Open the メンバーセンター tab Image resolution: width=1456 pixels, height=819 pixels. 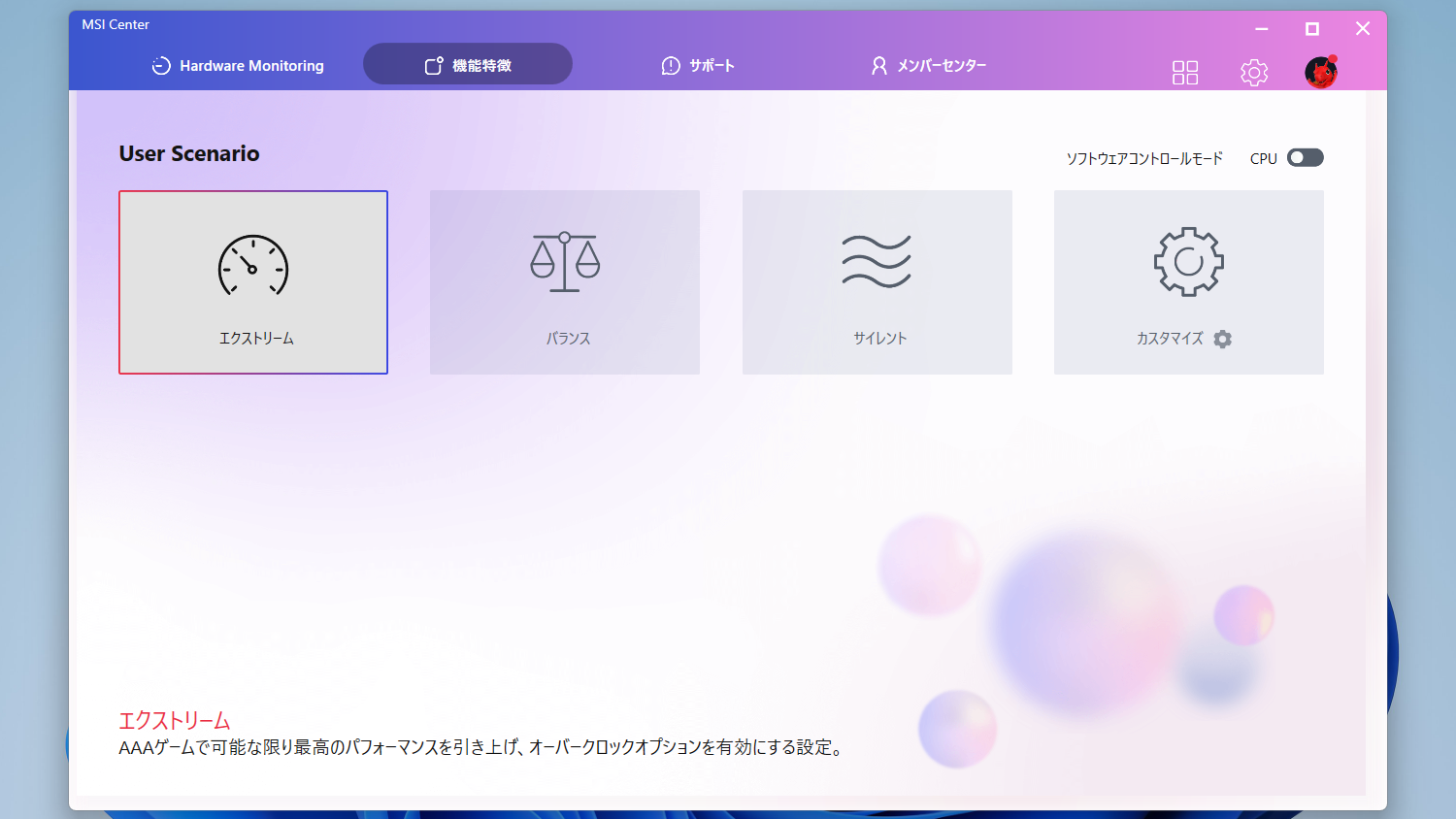click(x=928, y=65)
